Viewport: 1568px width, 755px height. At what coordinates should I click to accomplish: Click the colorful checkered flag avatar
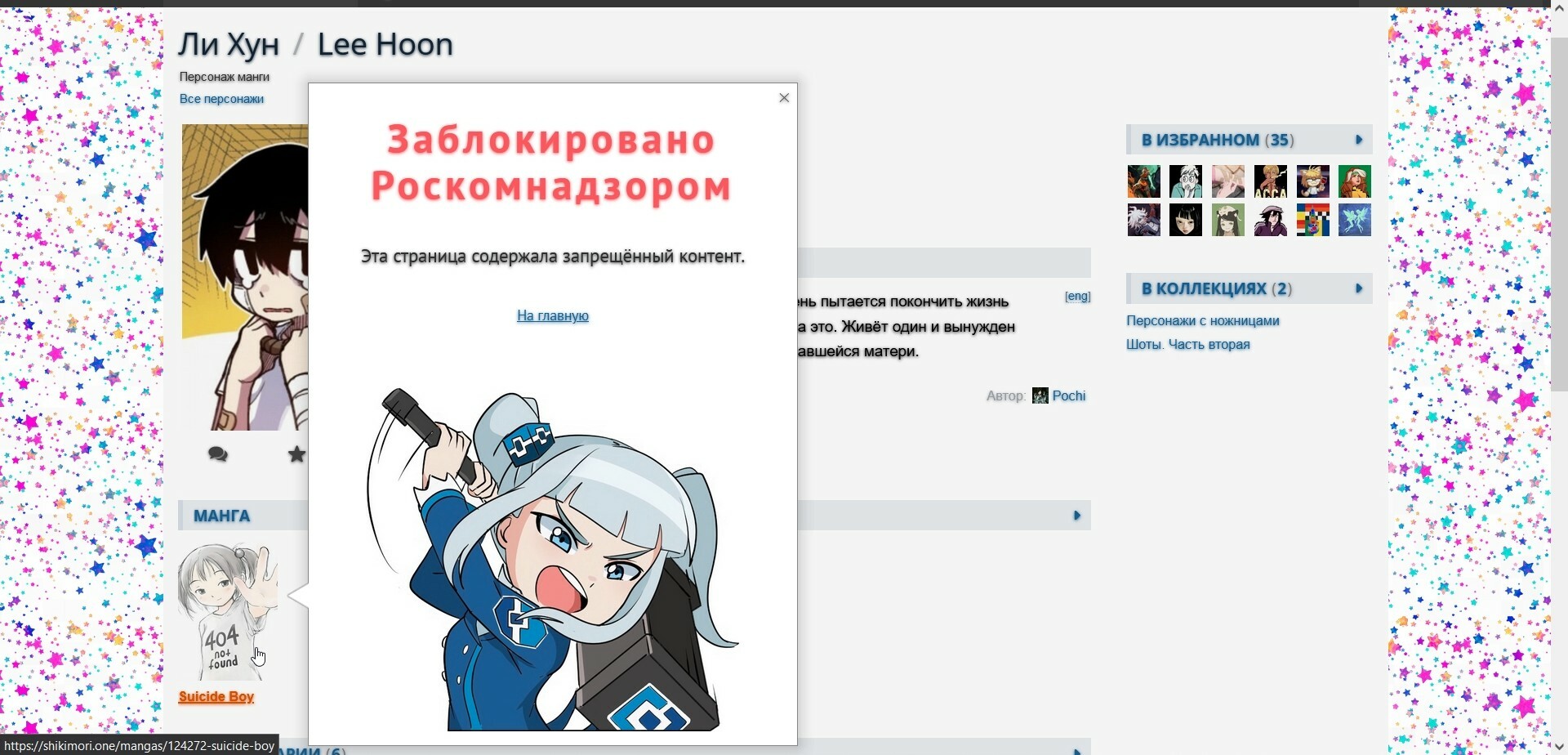coord(1312,220)
